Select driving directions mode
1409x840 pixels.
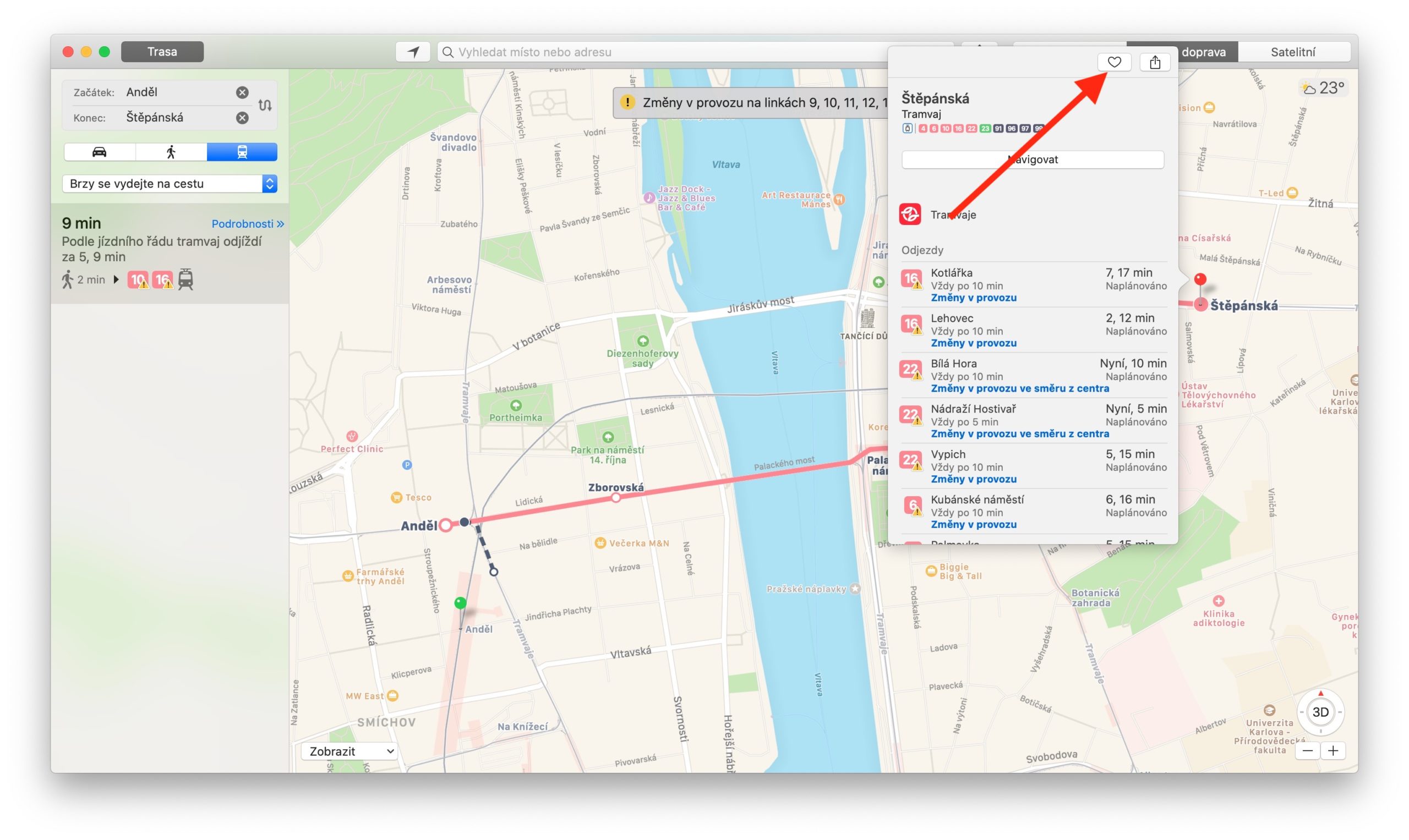100,152
